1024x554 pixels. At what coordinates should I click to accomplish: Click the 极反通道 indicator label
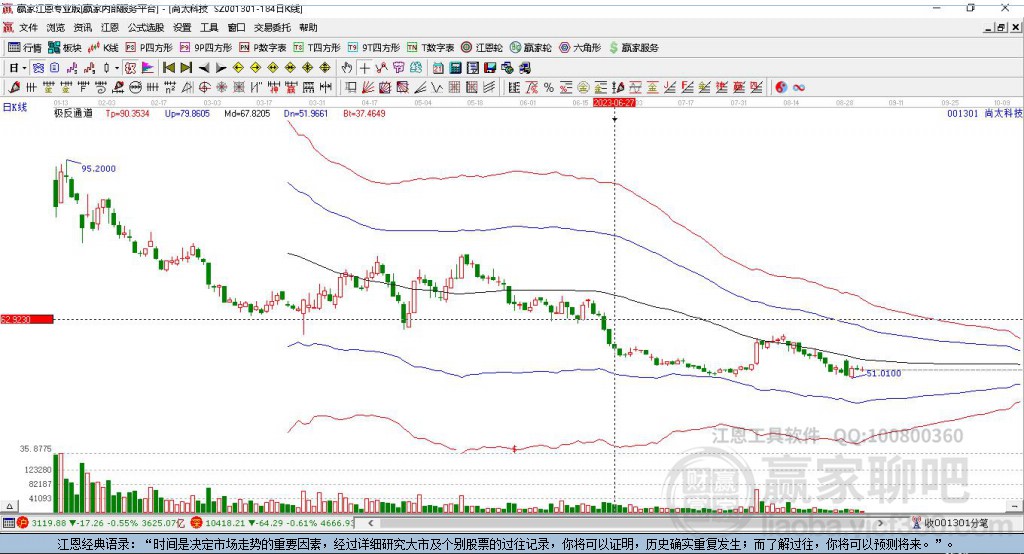73,114
